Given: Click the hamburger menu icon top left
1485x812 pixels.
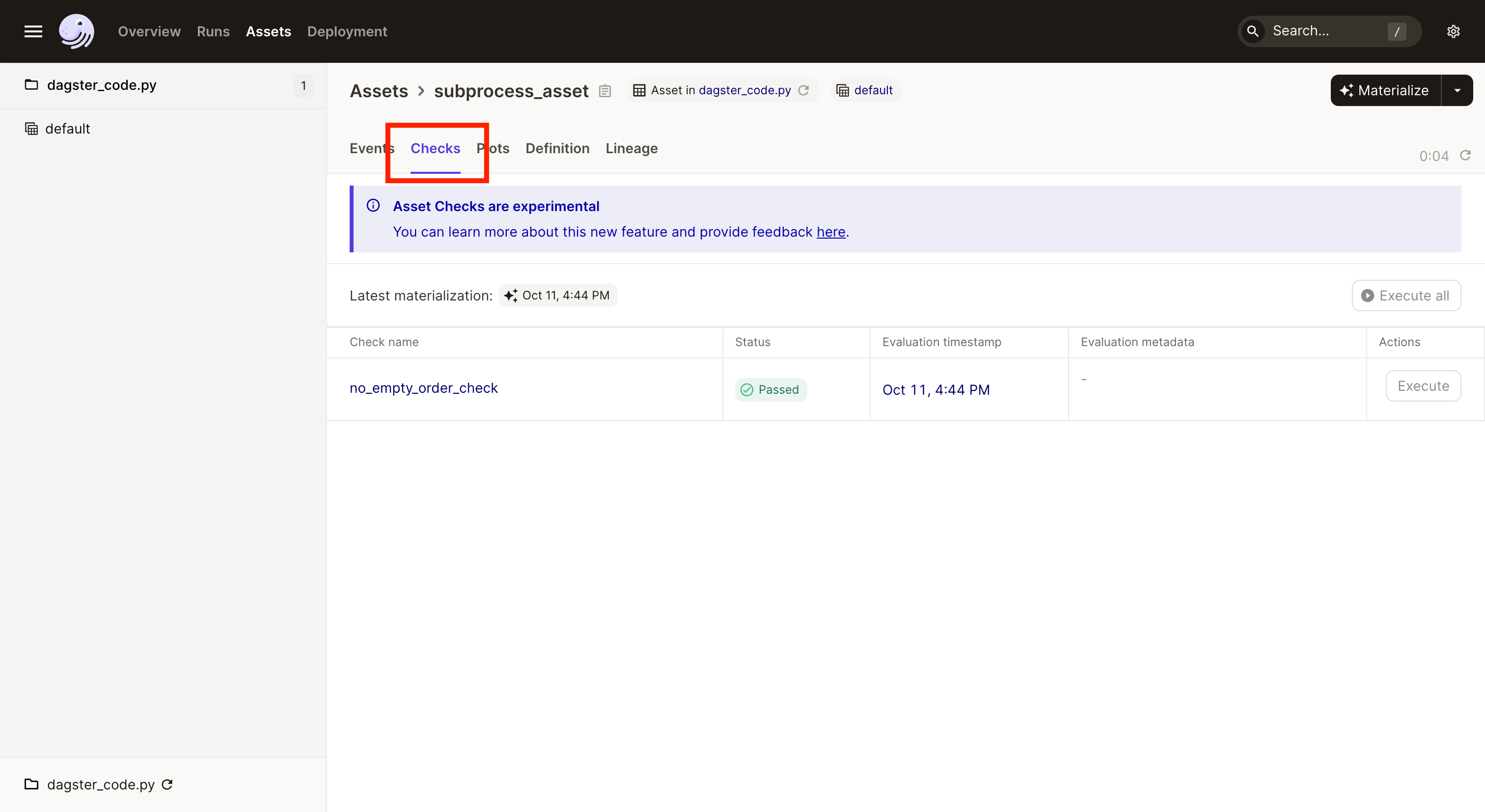Looking at the screenshot, I should 32,30.
